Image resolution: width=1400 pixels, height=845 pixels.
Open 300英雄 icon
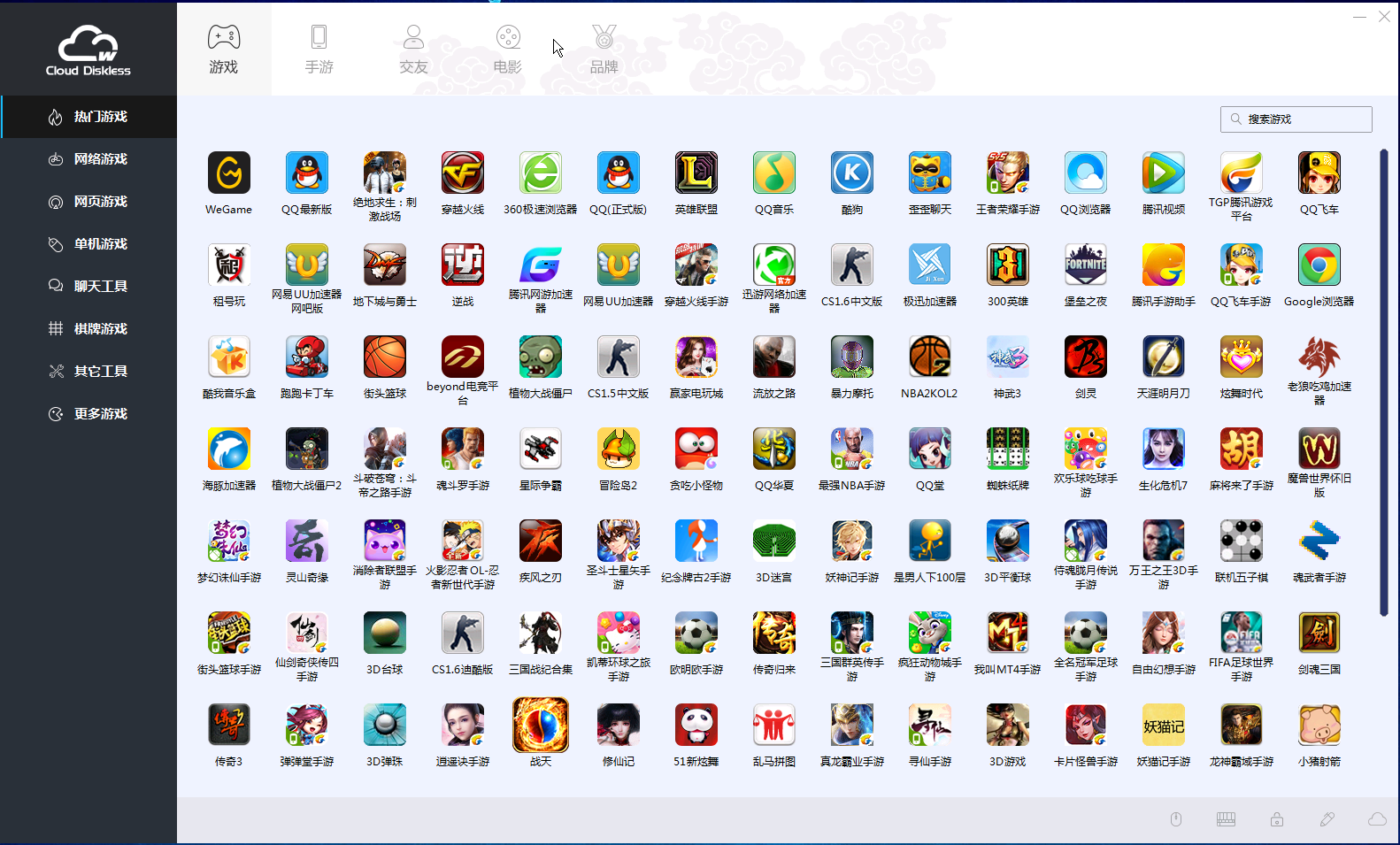tap(1008, 265)
